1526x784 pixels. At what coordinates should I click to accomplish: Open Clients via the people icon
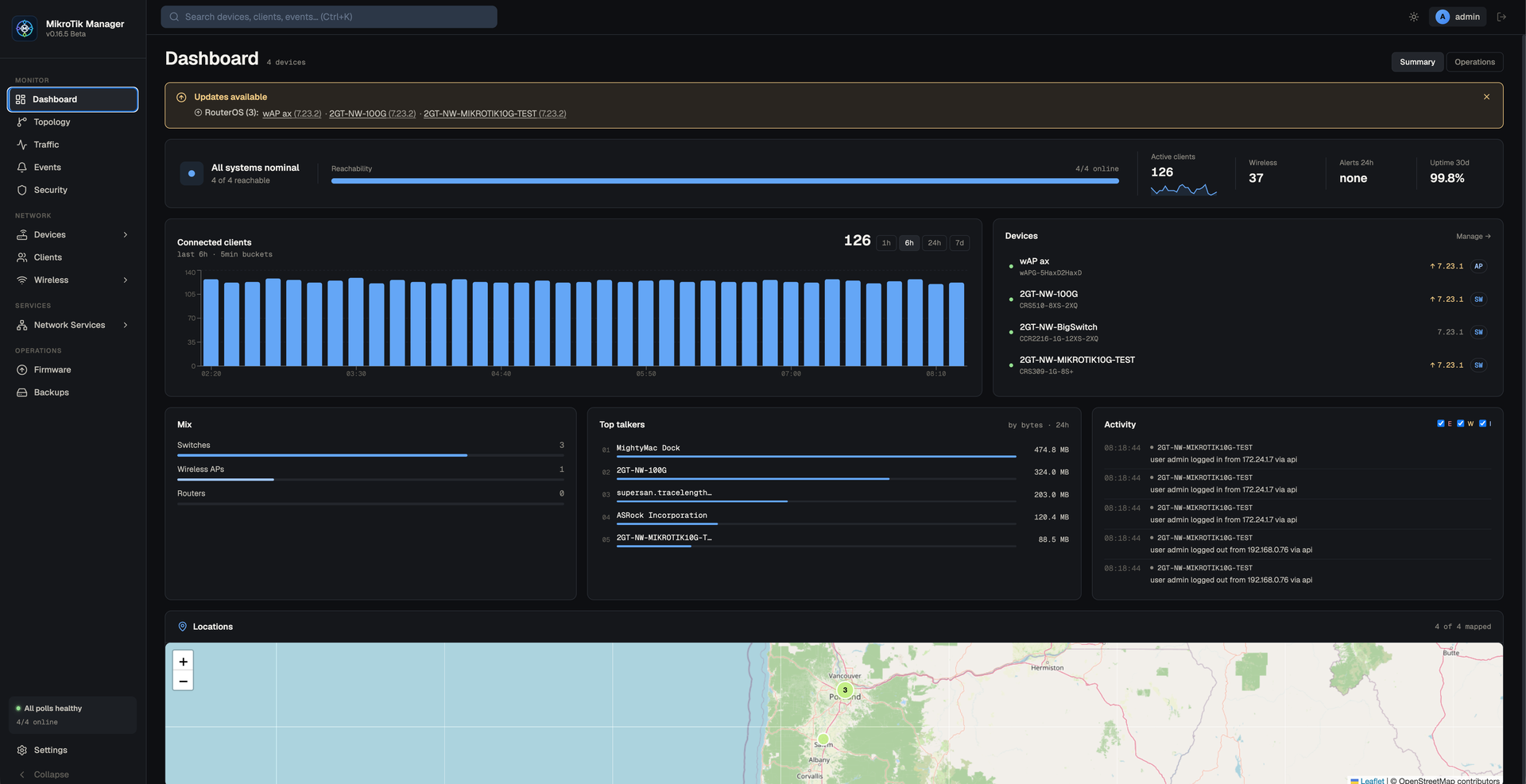[22, 257]
